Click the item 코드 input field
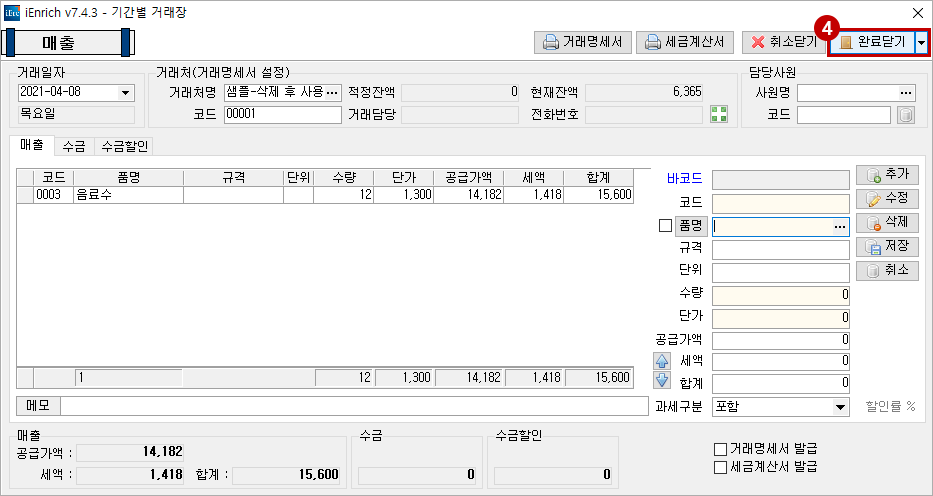This screenshot has width=933, height=496. [781, 203]
